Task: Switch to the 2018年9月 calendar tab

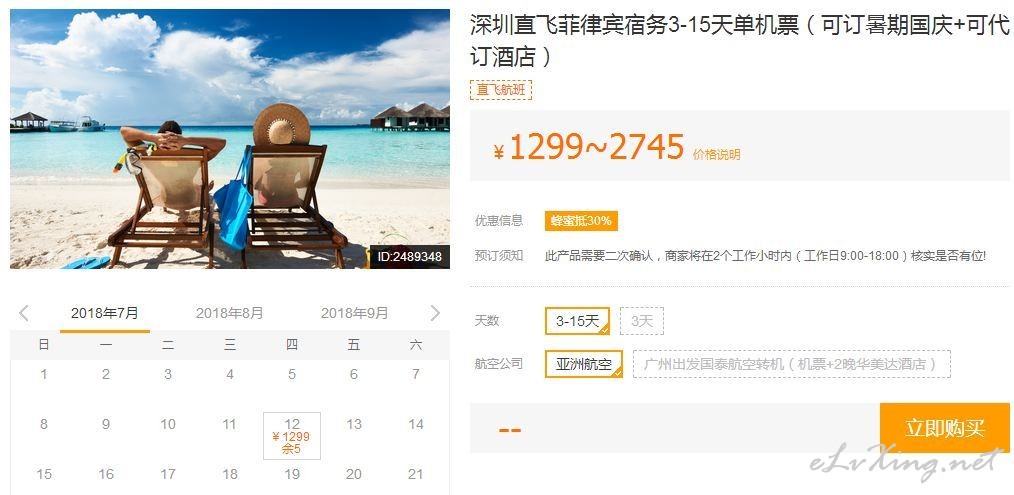Action: 354,314
